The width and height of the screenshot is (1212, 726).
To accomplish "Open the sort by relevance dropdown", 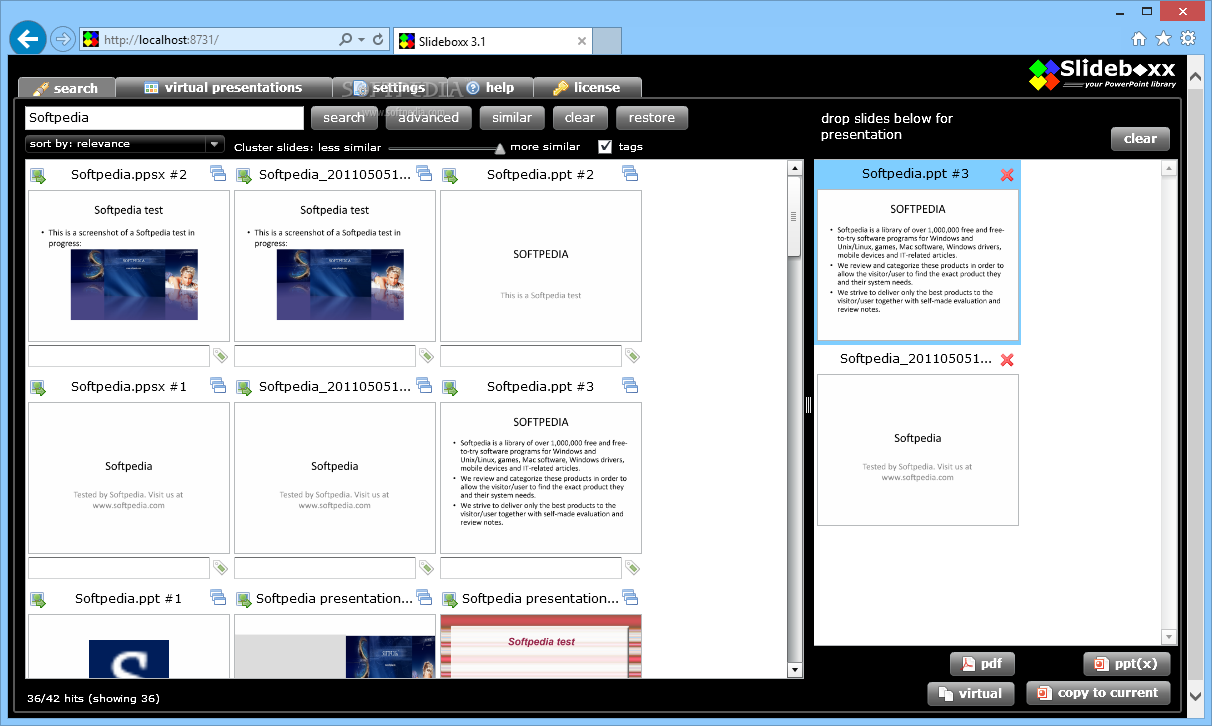I will 125,144.
